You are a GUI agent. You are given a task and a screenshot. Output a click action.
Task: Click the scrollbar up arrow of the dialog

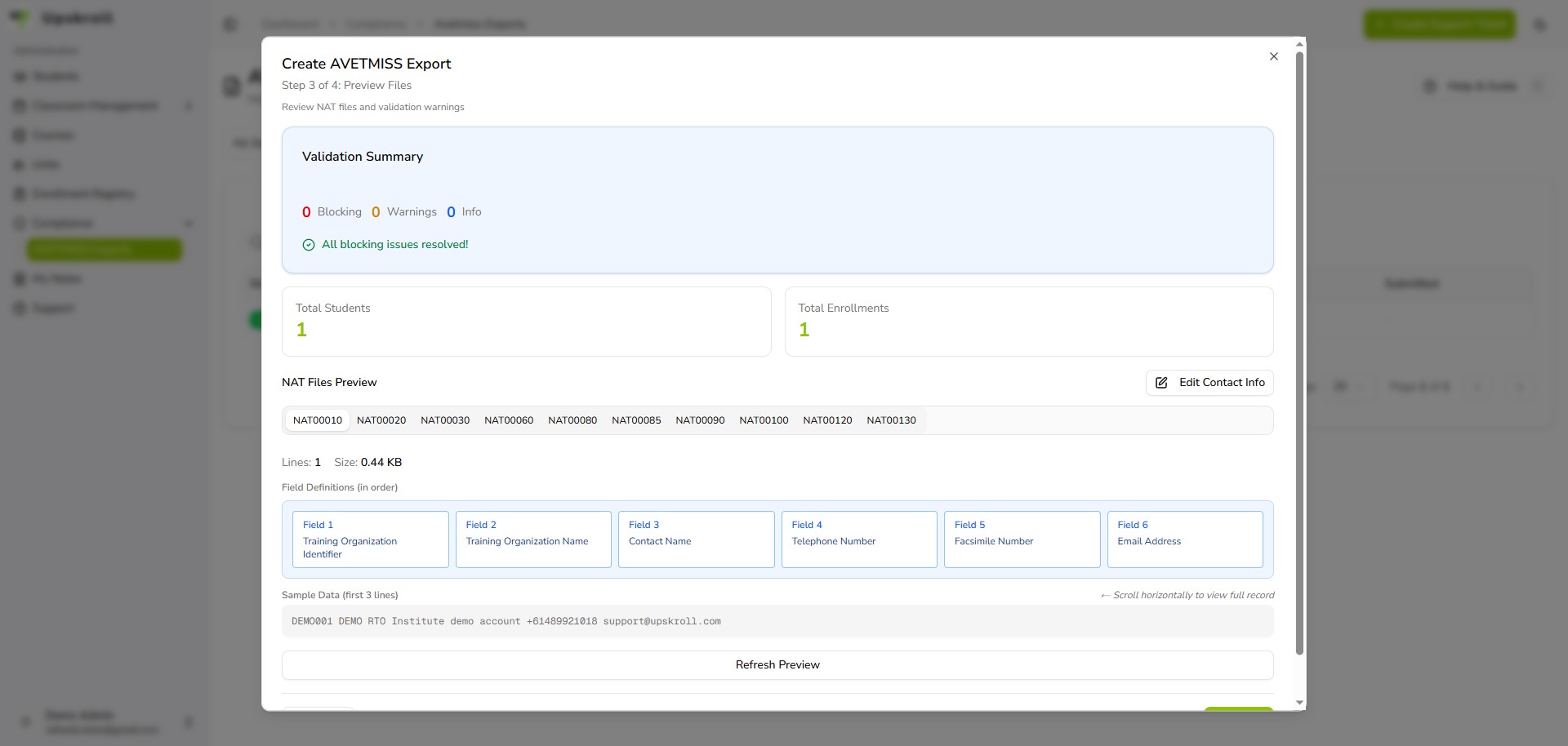(1299, 44)
